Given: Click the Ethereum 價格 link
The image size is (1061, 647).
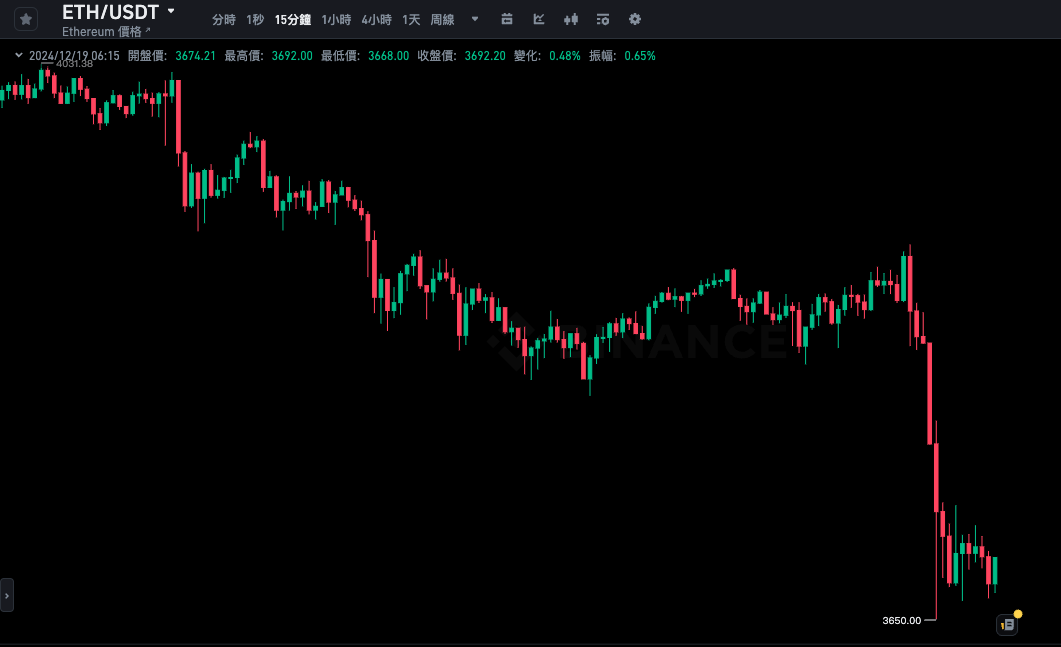Looking at the screenshot, I should pyautogui.click(x=102, y=31).
